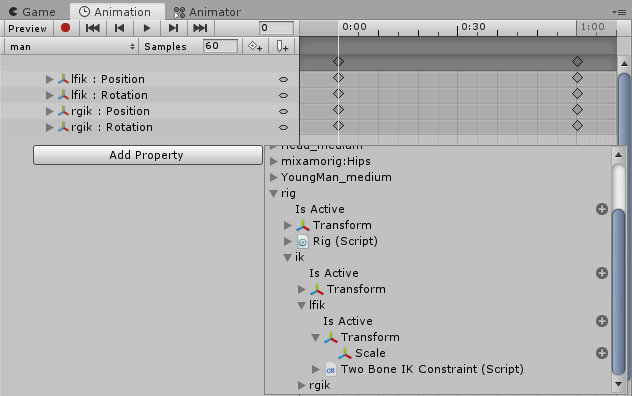Select Scale under lfik Transform
The width and height of the screenshot is (632, 396).
pos(370,353)
